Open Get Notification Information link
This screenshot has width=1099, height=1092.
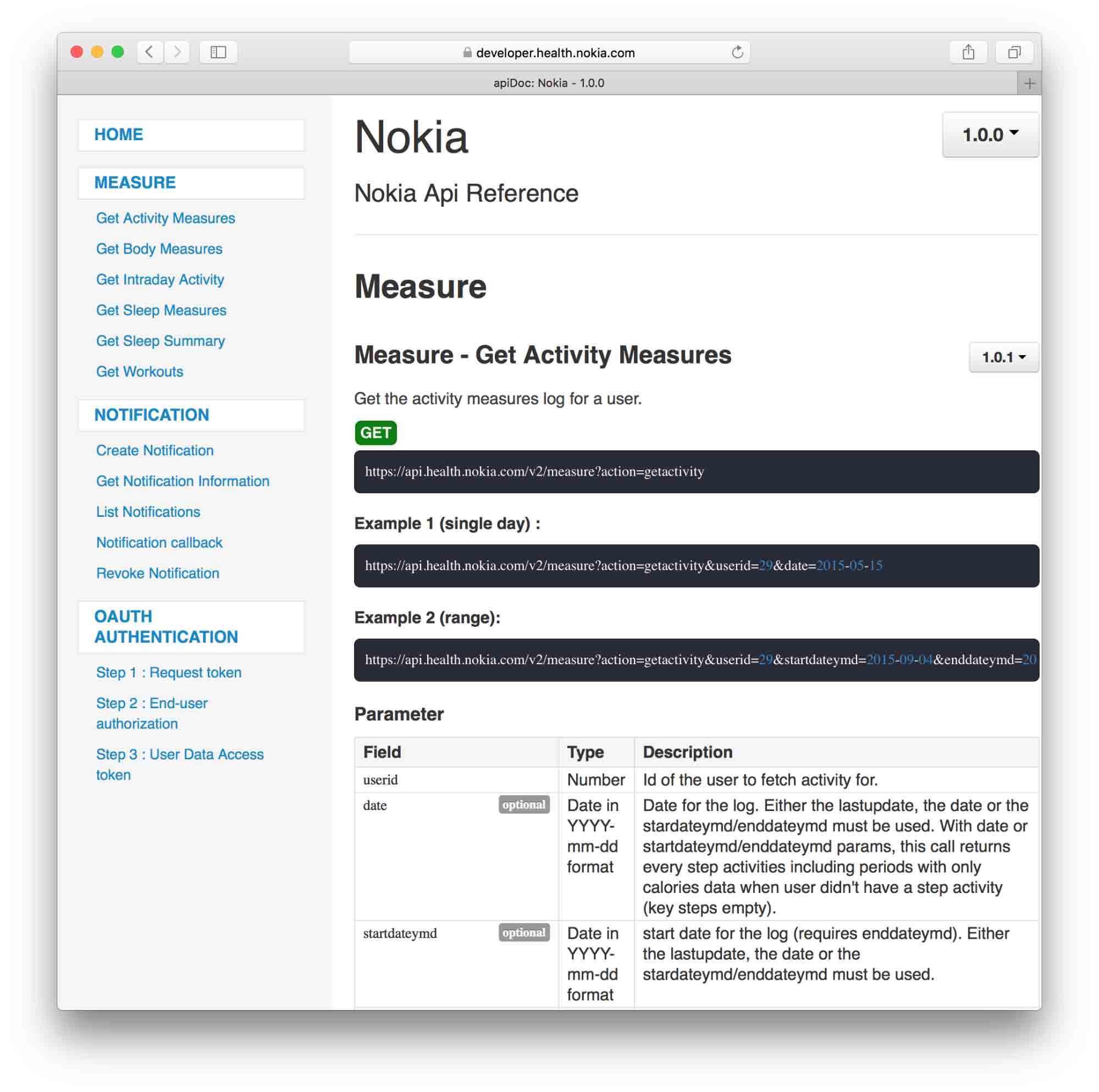tap(183, 481)
